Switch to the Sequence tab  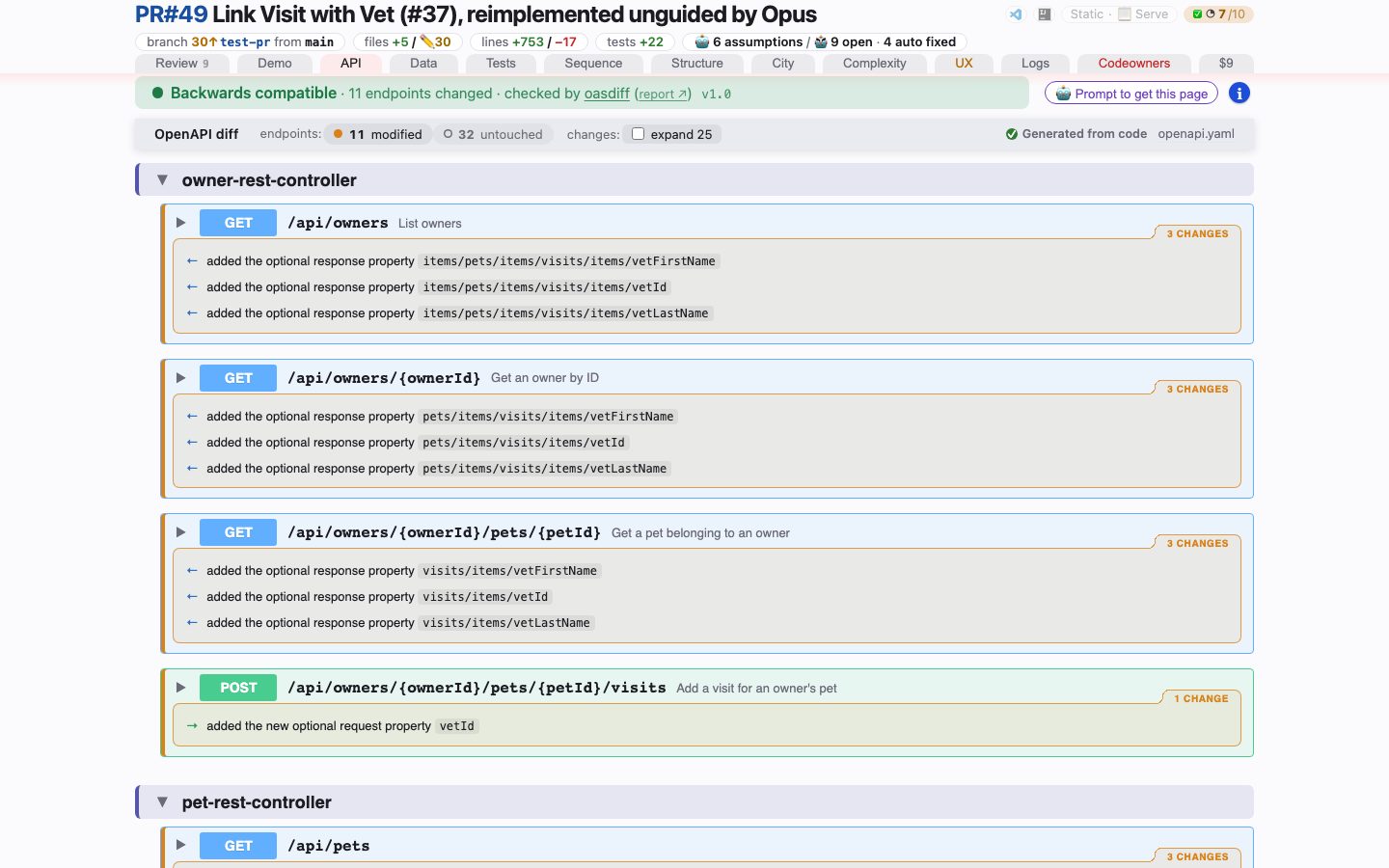(x=593, y=64)
